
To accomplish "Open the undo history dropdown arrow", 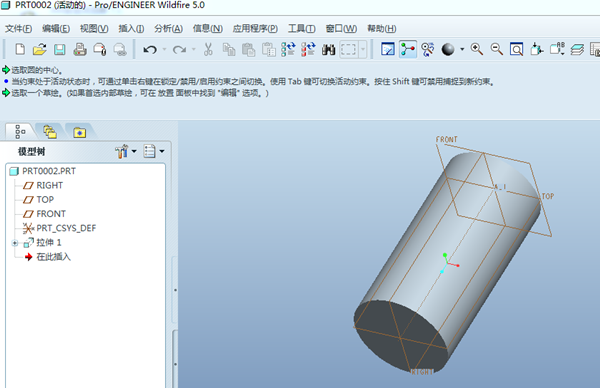I will pyautogui.click(x=165, y=49).
